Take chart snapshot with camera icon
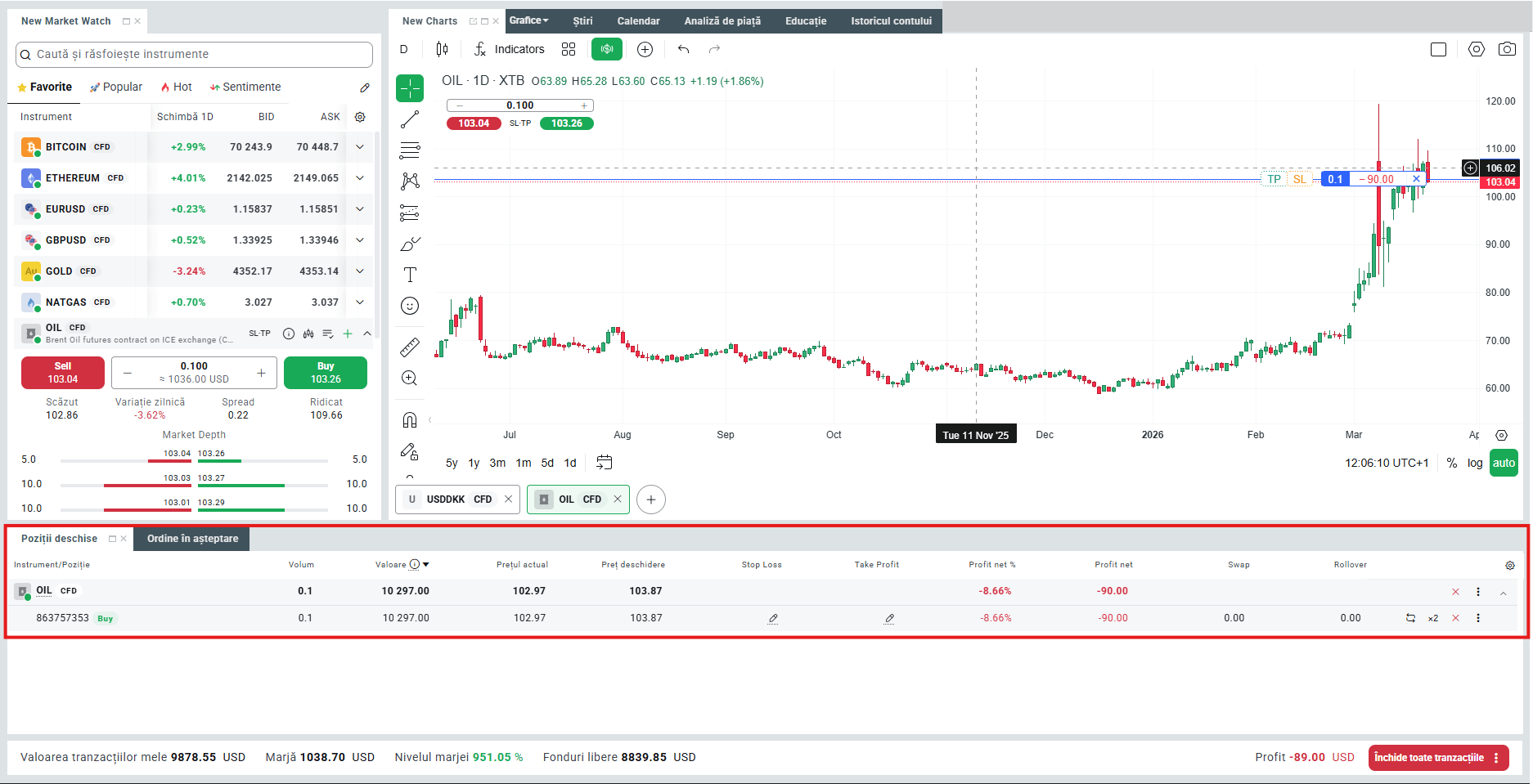Image resolution: width=1533 pixels, height=784 pixels. pos(1507,50)
